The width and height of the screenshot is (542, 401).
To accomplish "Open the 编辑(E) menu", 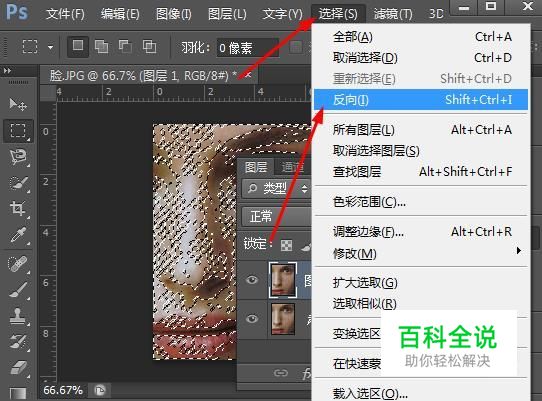I will [x=120, y=14].
